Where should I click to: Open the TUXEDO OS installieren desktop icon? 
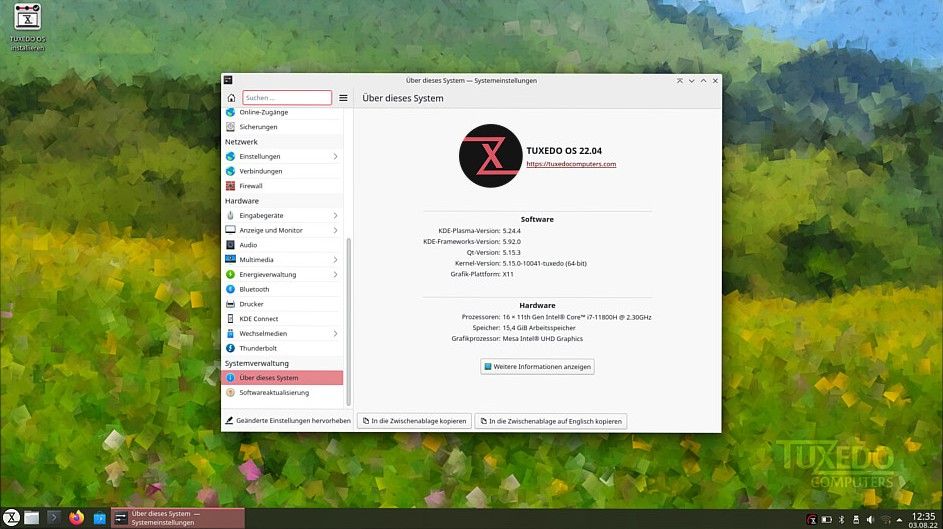[x=28, y=28]
